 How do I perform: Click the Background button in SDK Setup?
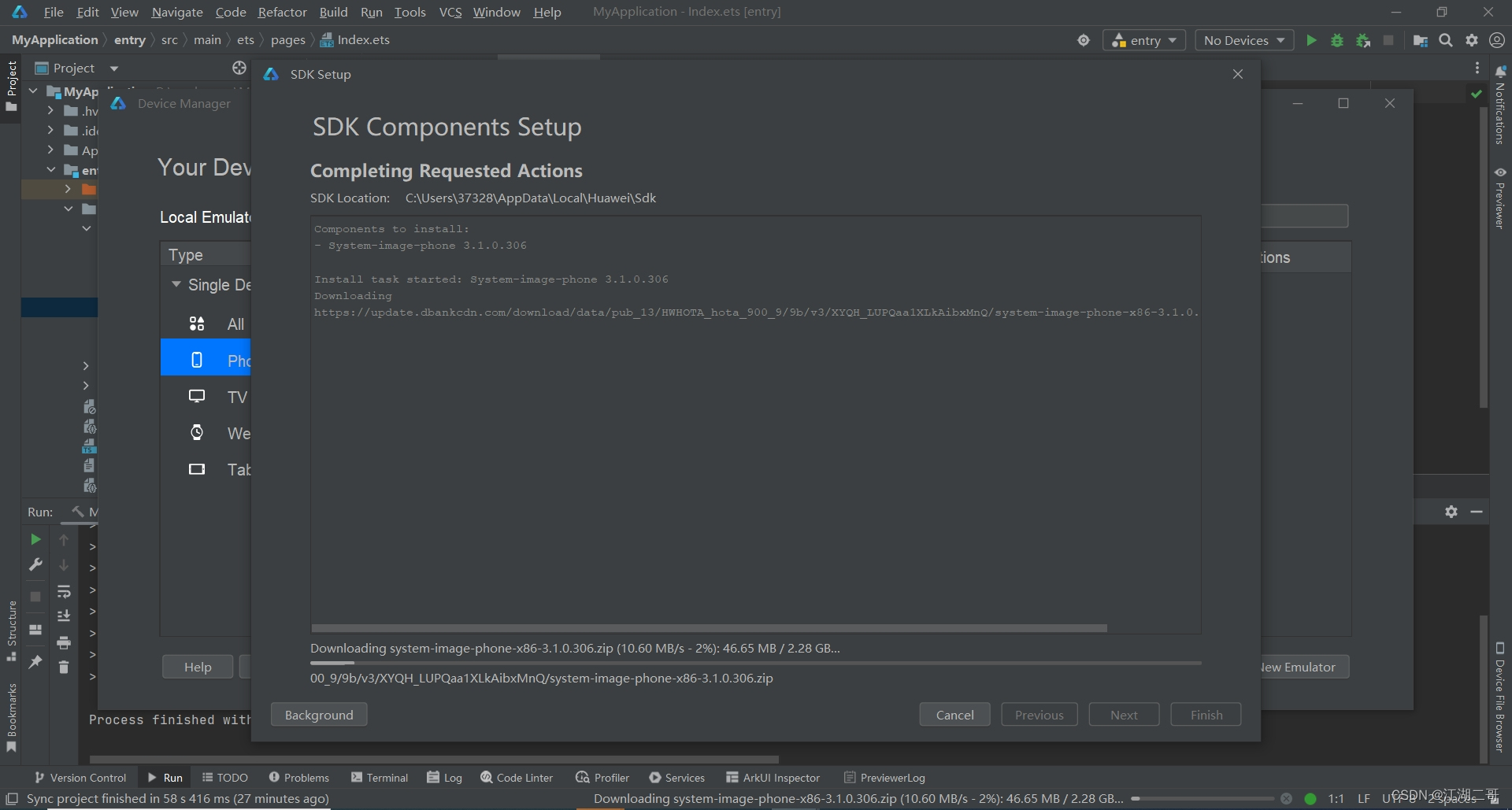[x=319, y=715]
